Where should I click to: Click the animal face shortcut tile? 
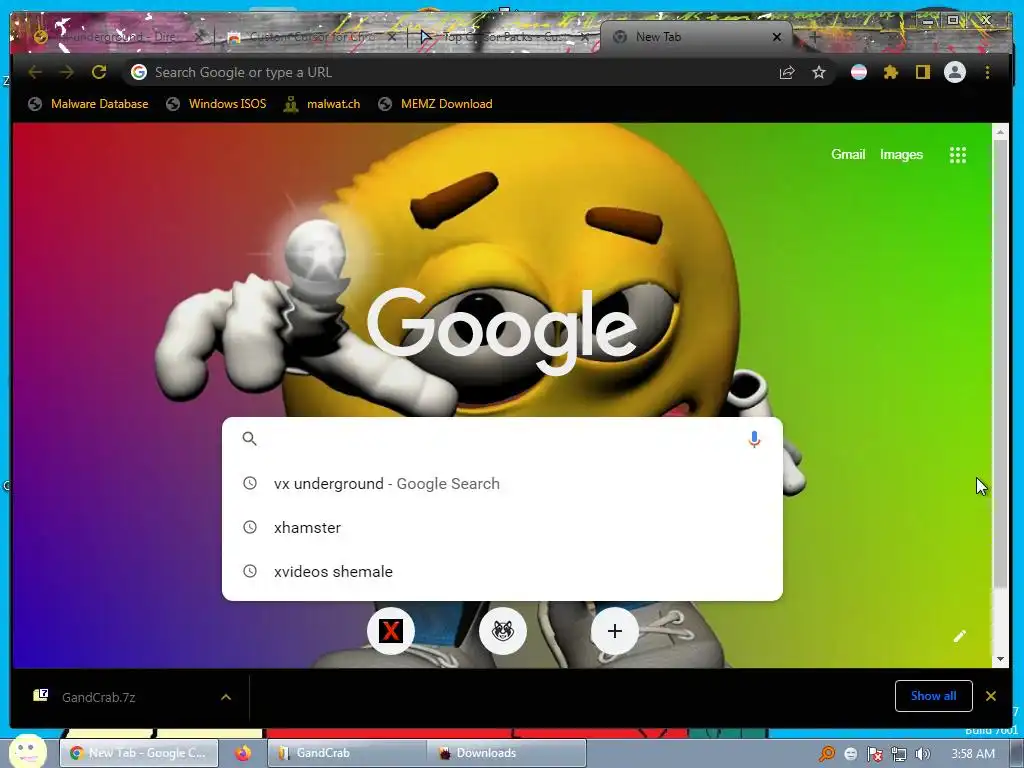tap(503, 631)
